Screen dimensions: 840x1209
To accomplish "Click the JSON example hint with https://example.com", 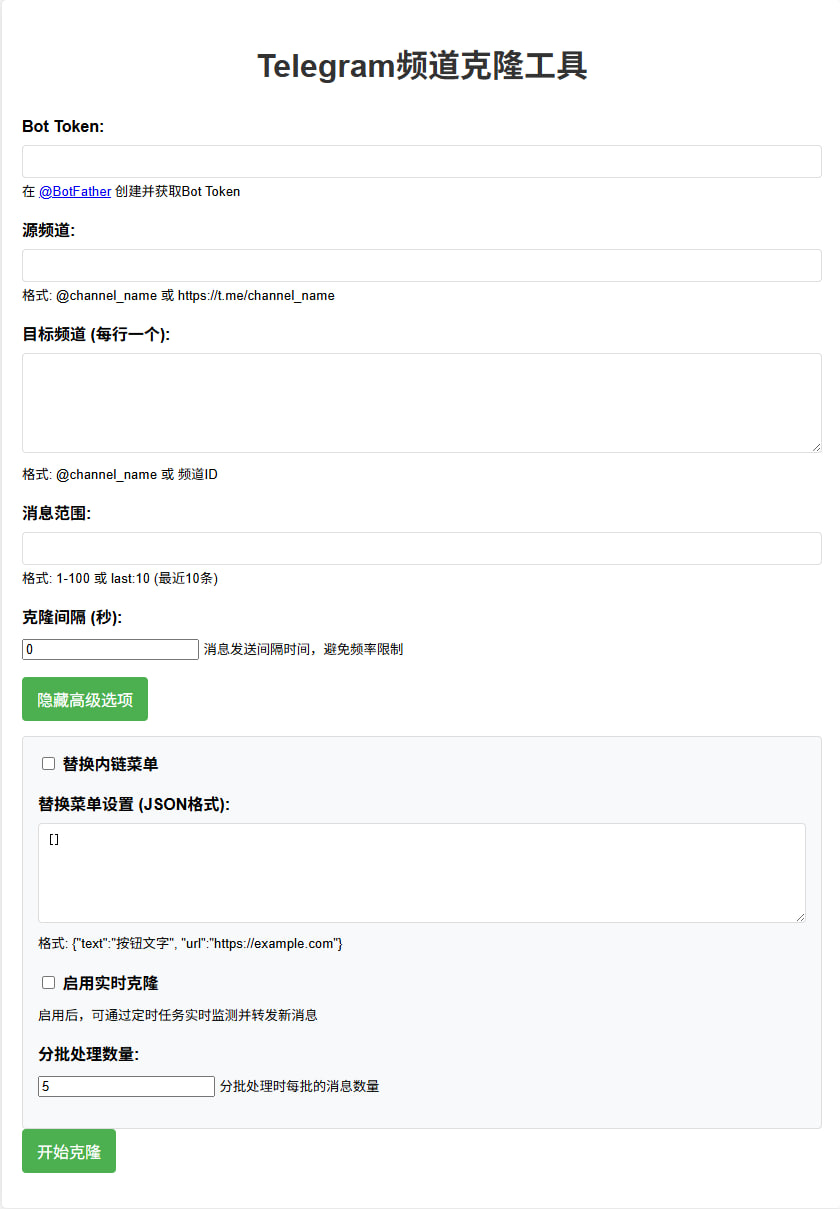I will click(190, 943).
